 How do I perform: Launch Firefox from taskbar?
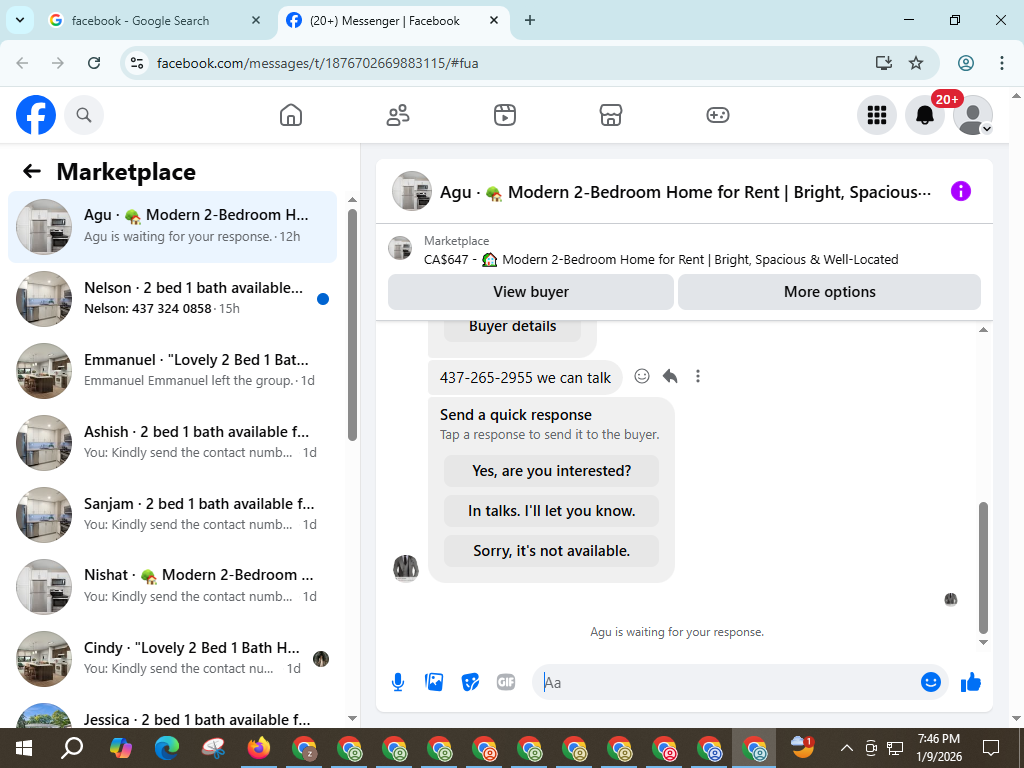[259, 748]
